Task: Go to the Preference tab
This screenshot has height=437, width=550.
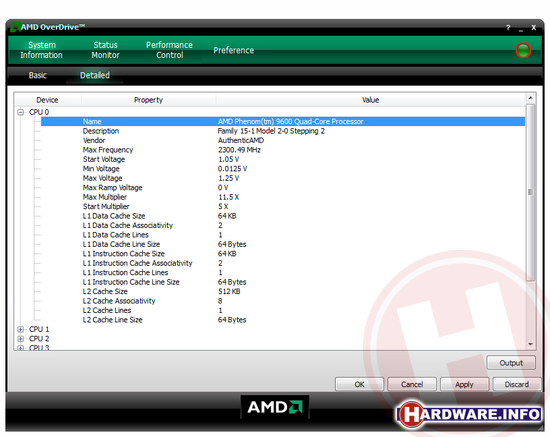Action: click(234, 51)
